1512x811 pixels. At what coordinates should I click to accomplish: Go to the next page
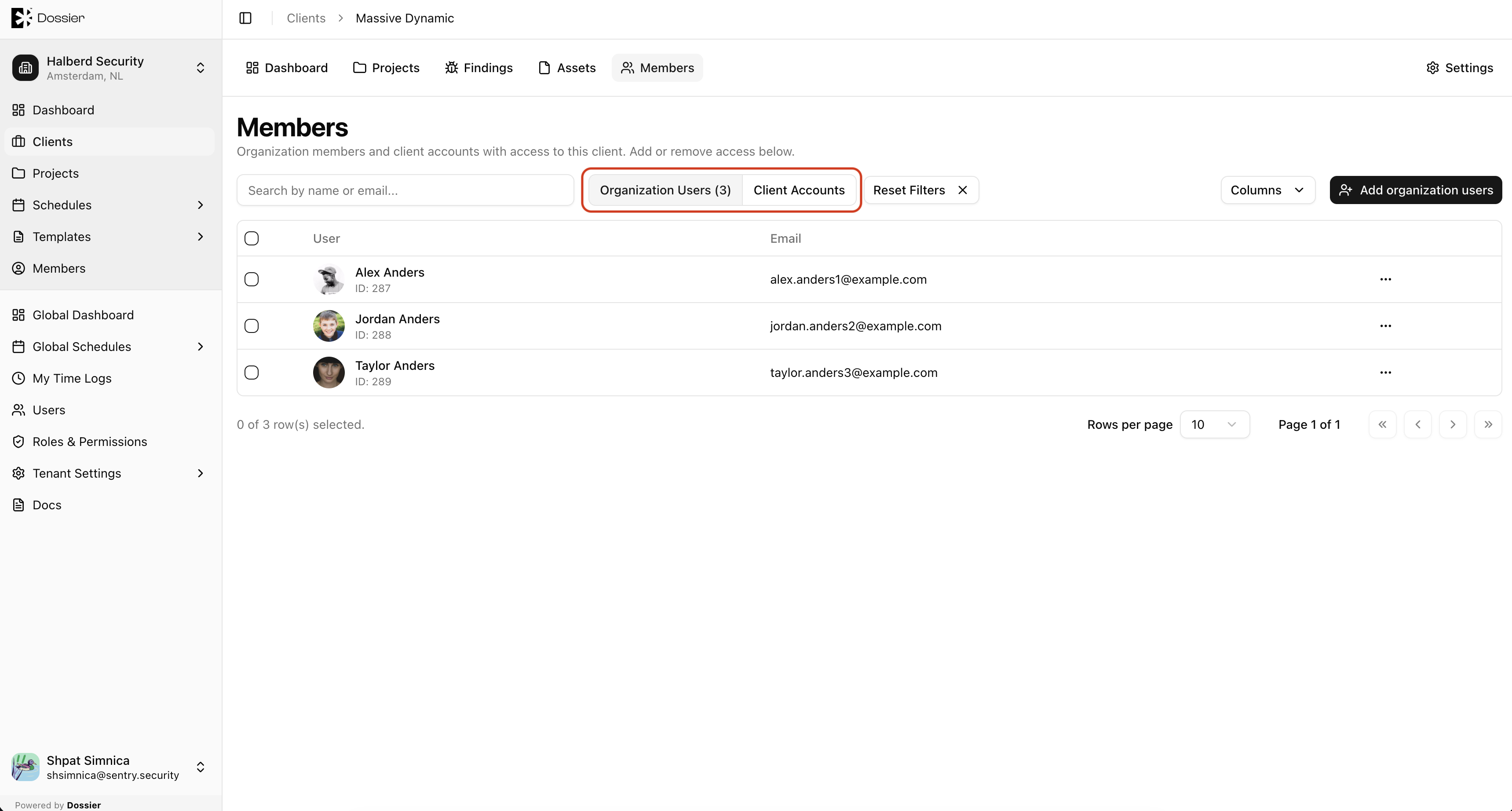pos(1453,424)
